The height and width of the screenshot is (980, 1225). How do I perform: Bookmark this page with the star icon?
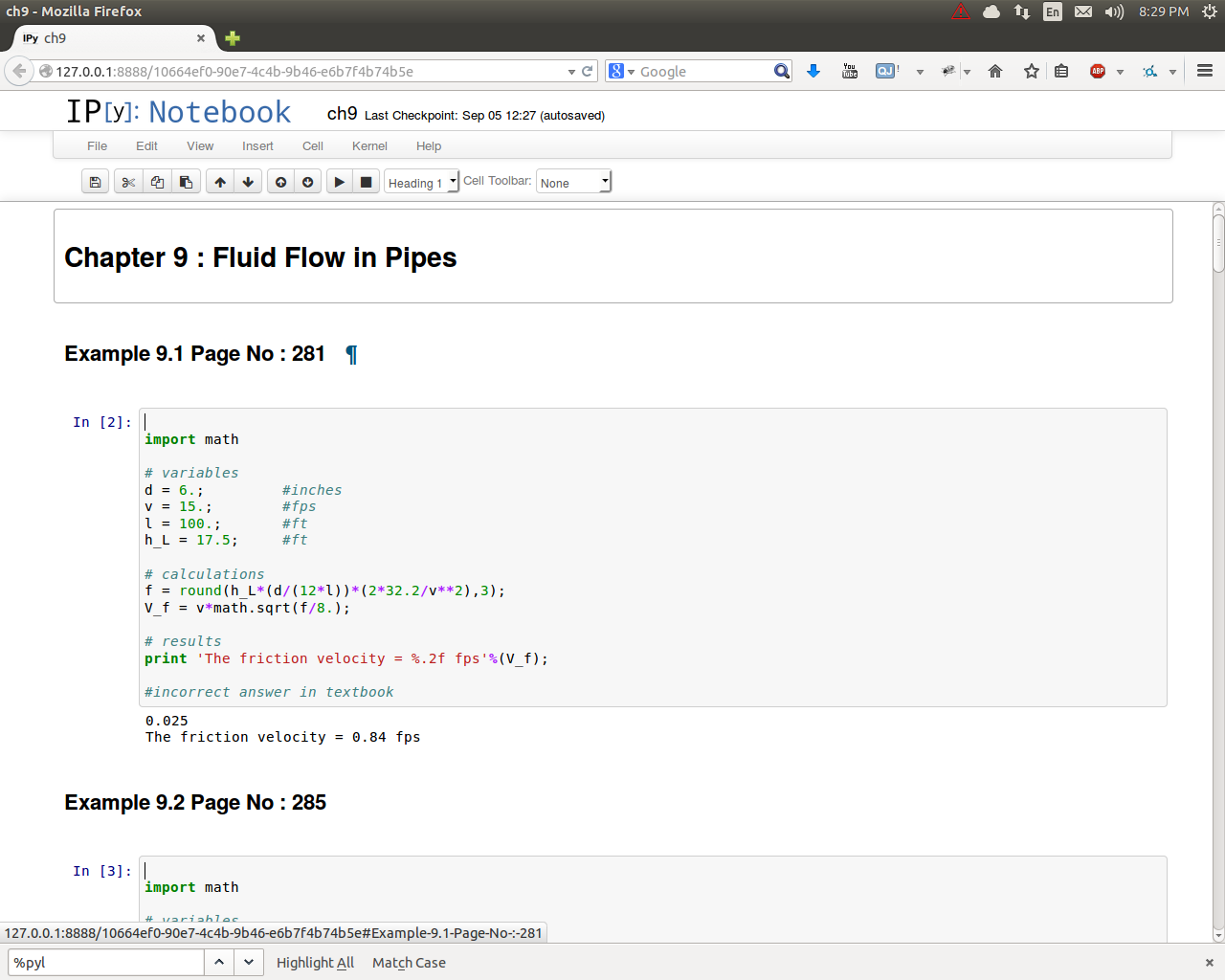(1031, 71)
